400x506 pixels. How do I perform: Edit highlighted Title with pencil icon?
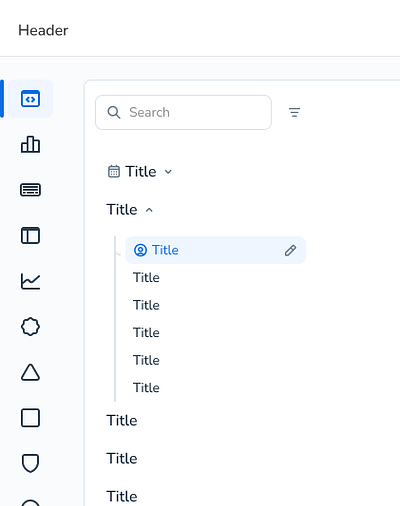pos(290,250)
